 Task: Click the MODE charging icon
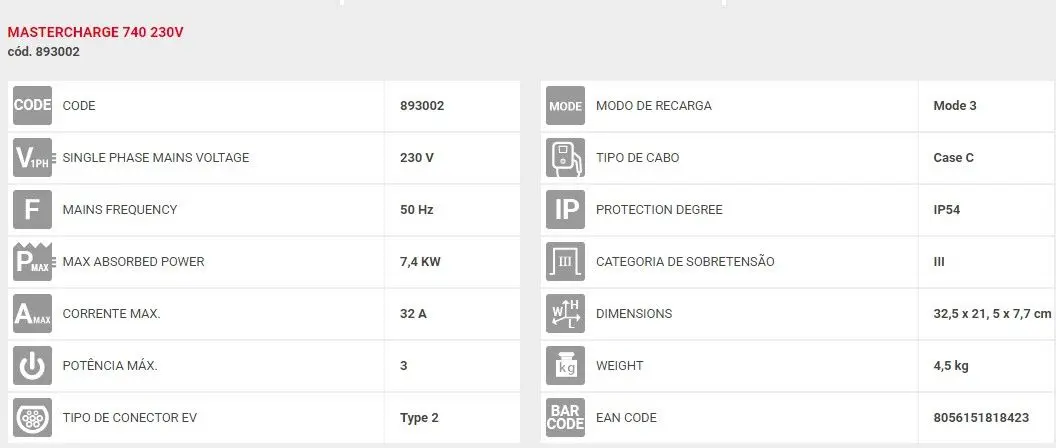pos(565,106)
